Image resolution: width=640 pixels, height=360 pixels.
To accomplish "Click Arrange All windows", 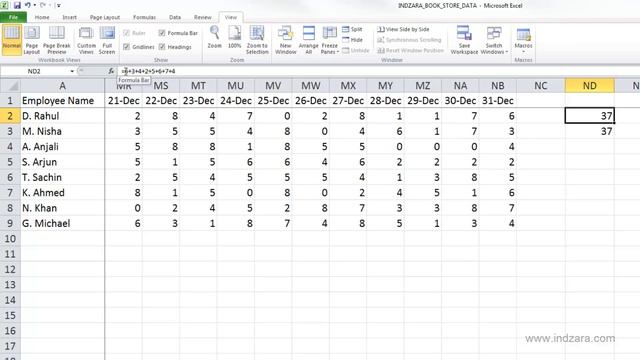I will pyautogui.click(x=309, y=40).
